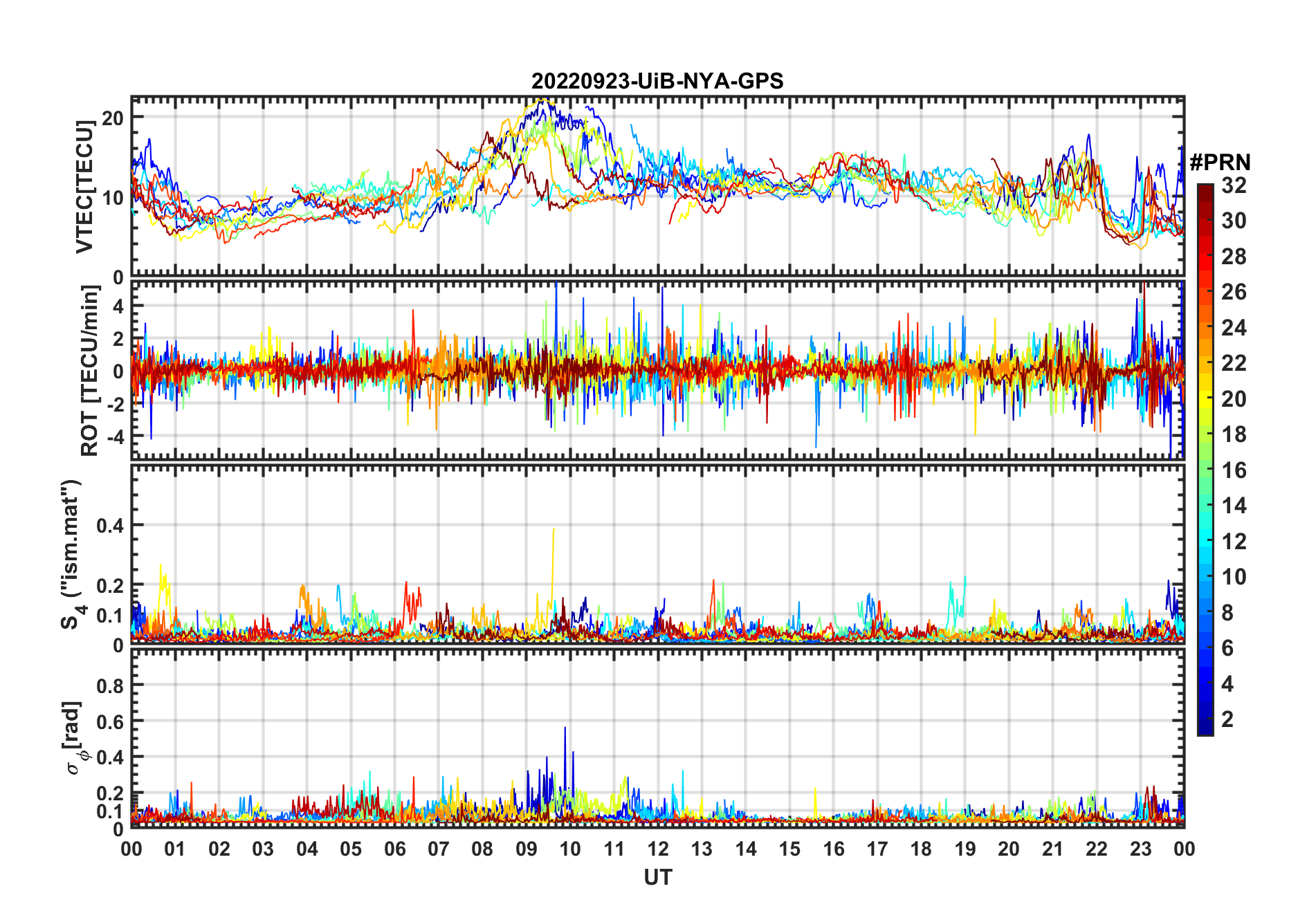Select the ROT [TECU/min] y-axis label
The height and width of the screenshot is (920, 1316).
click(89, 371)
